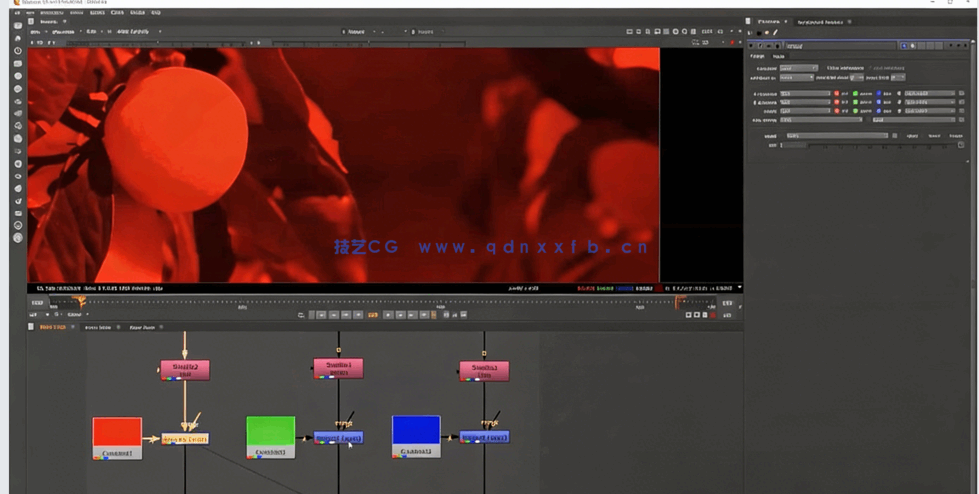Switch to the Dope Sheet tab
Screen dimensions: 979x494
142,327
